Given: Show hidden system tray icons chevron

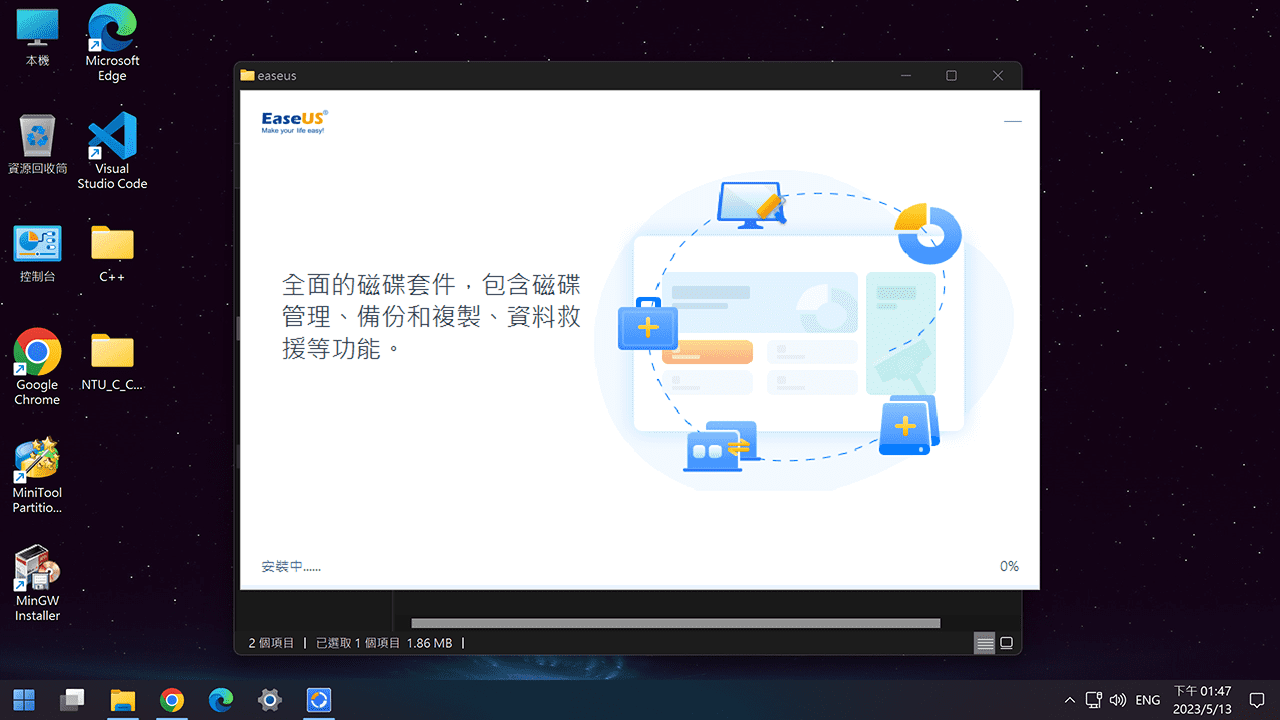Looking at the screenshot, I should (1070, 700).
